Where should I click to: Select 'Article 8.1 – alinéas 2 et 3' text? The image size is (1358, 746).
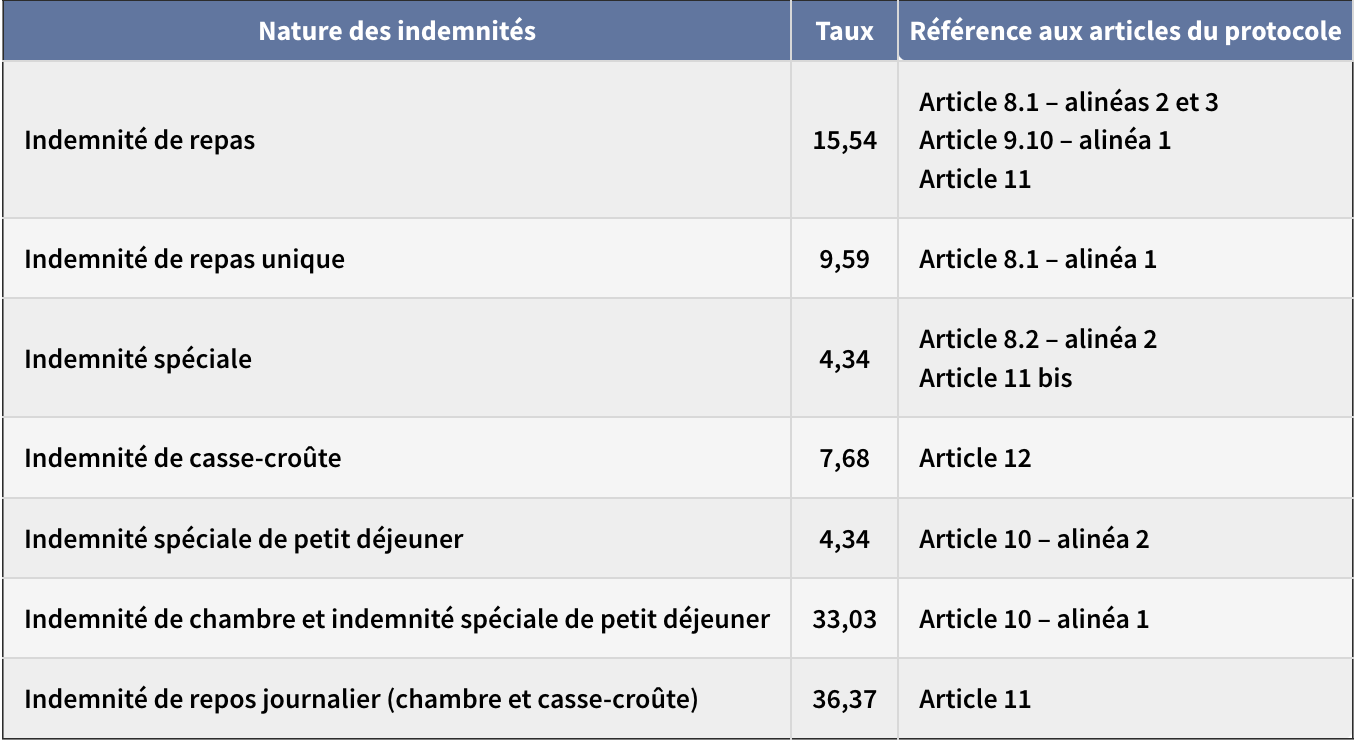coord(1068,102)
